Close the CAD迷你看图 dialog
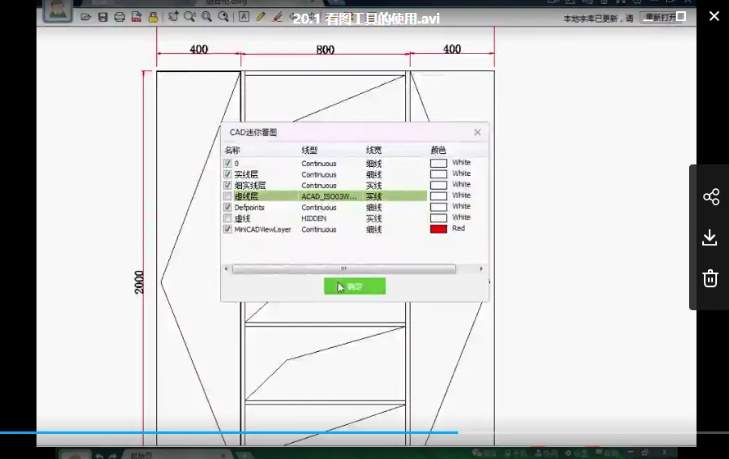 [x=477, y=133]
